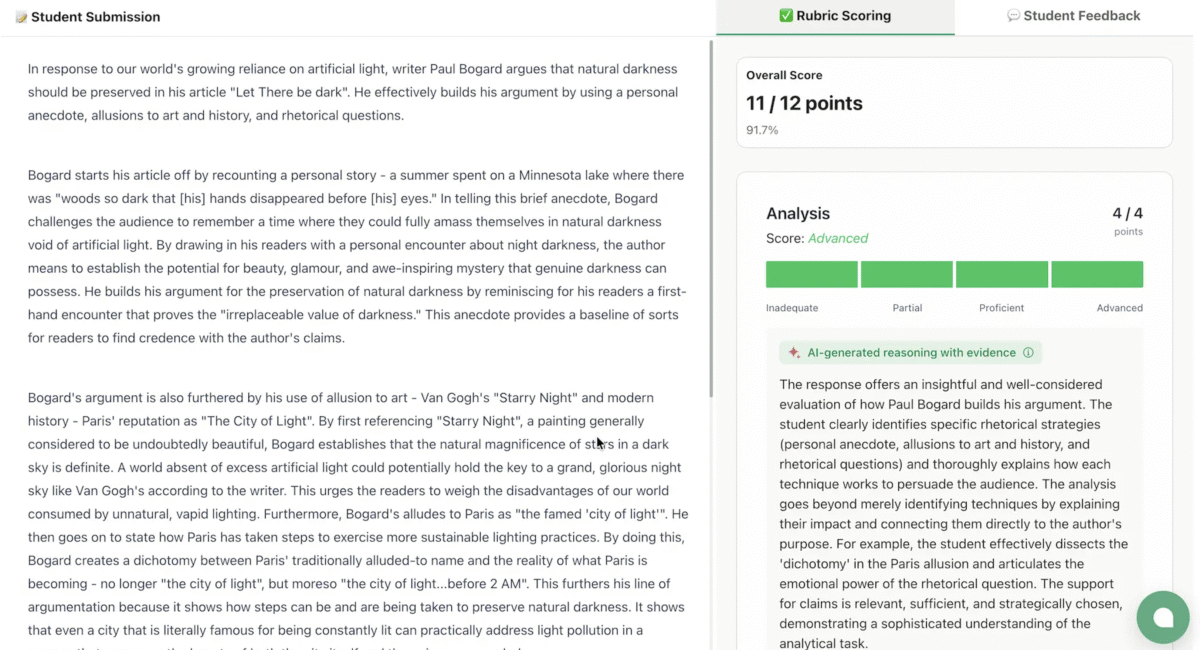The image size is (1200, 650).
Task: Click the Overall Score 11 / 12 points card
Action: coord(954,103)
